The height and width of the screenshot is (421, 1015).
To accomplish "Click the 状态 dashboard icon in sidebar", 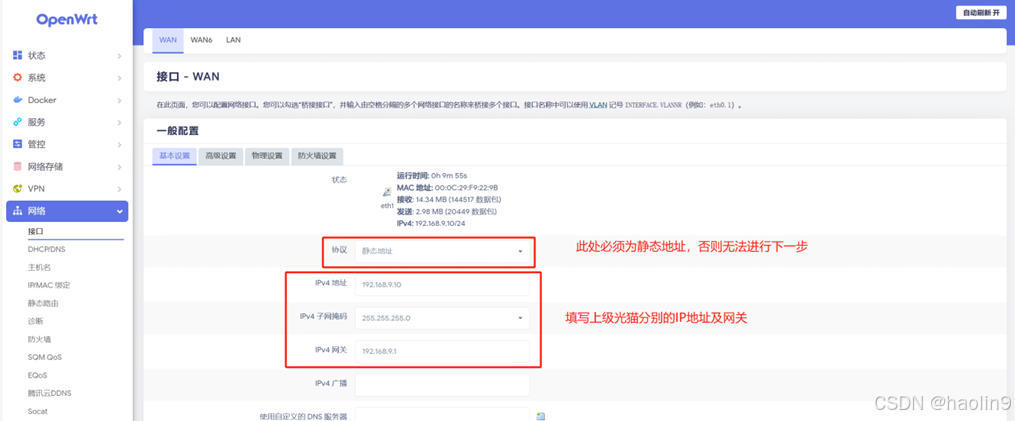I will click(18, 56).
